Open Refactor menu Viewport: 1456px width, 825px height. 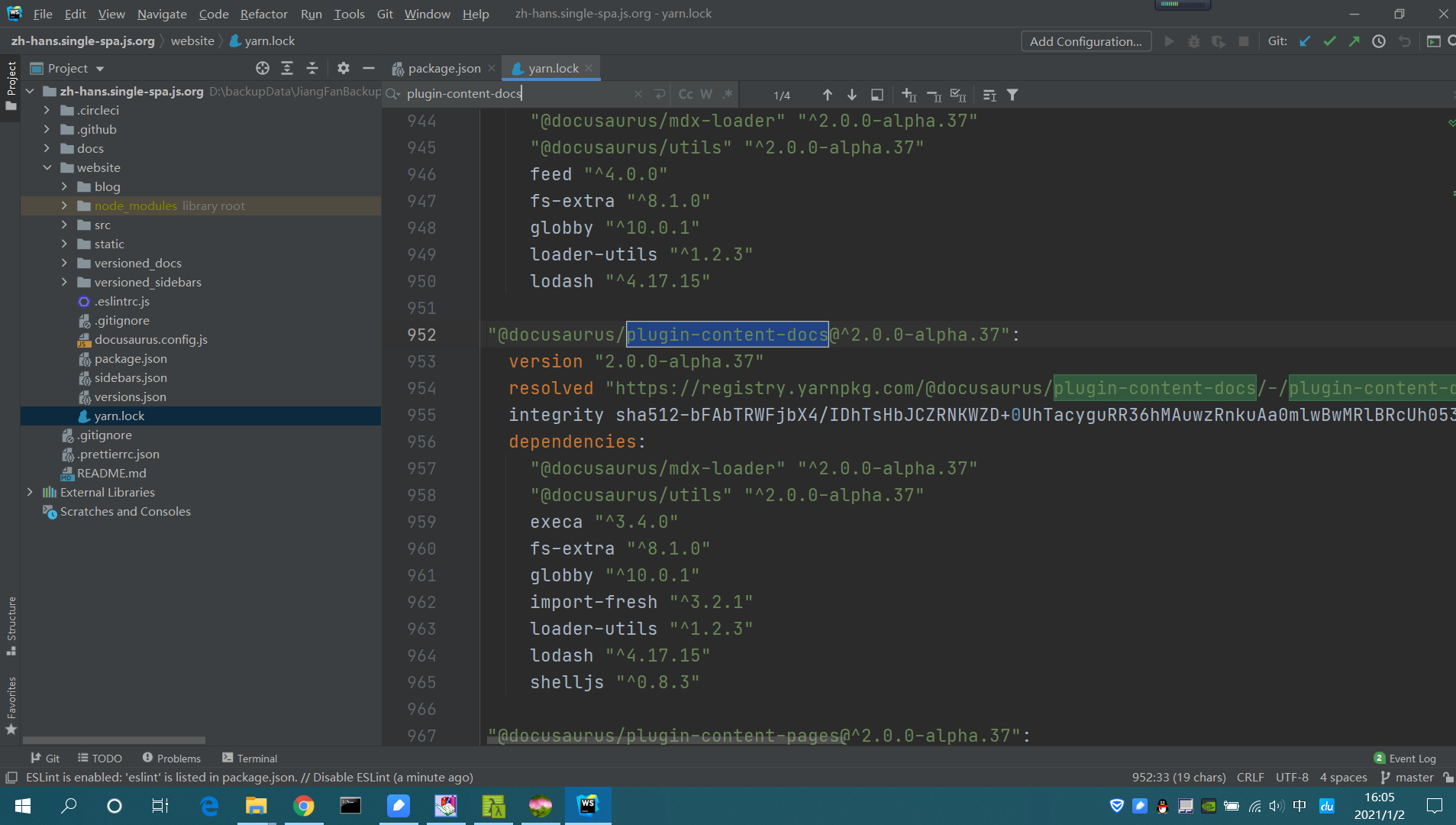click(x=263, y=14)
